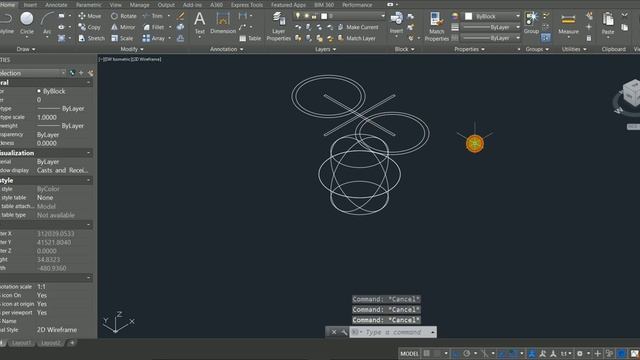Image resolution: width=640 pixels, height=360 pixels.
Task: Click the Make Current button
Action: tap(358, 27)
